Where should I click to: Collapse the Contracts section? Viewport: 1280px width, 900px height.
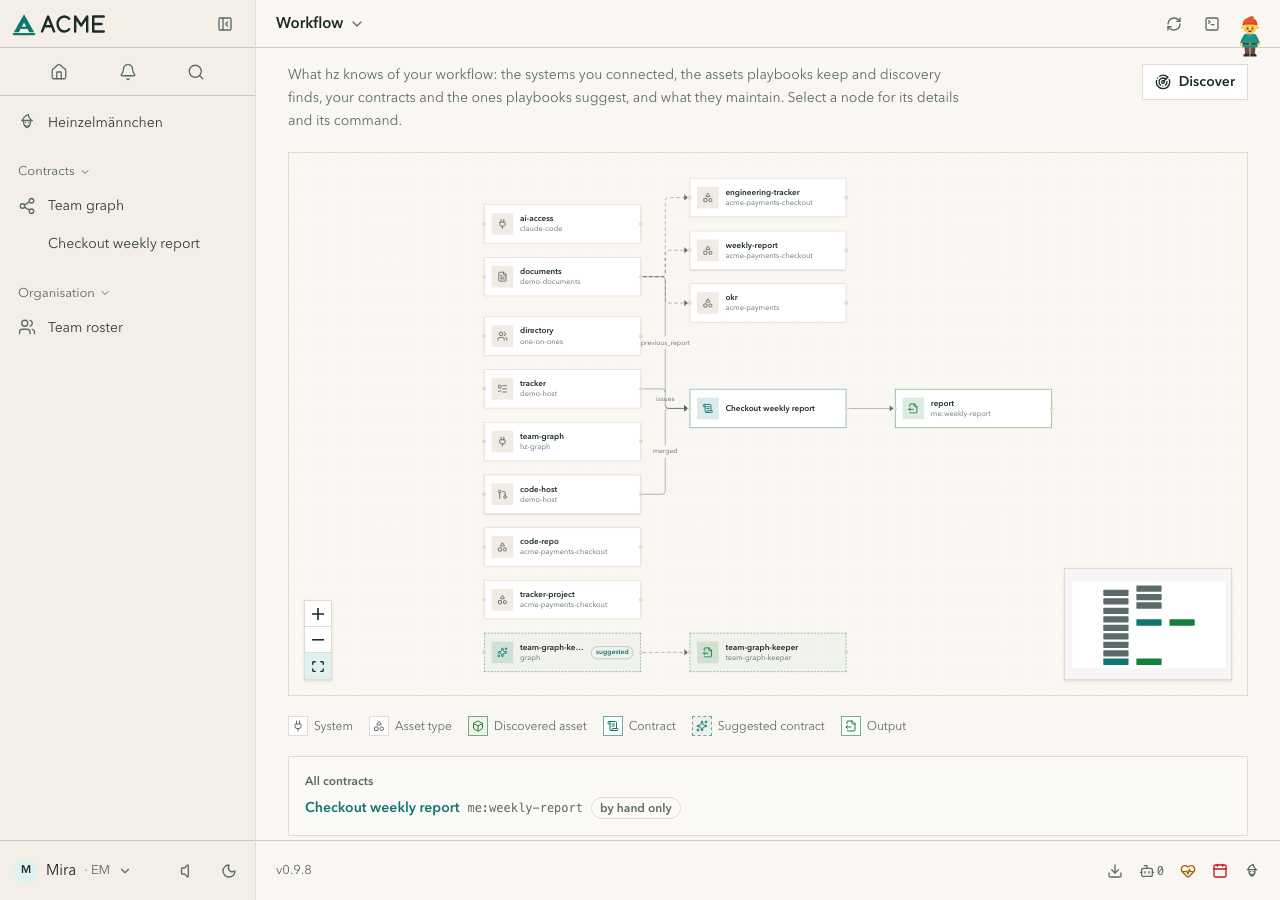[54, 171]
